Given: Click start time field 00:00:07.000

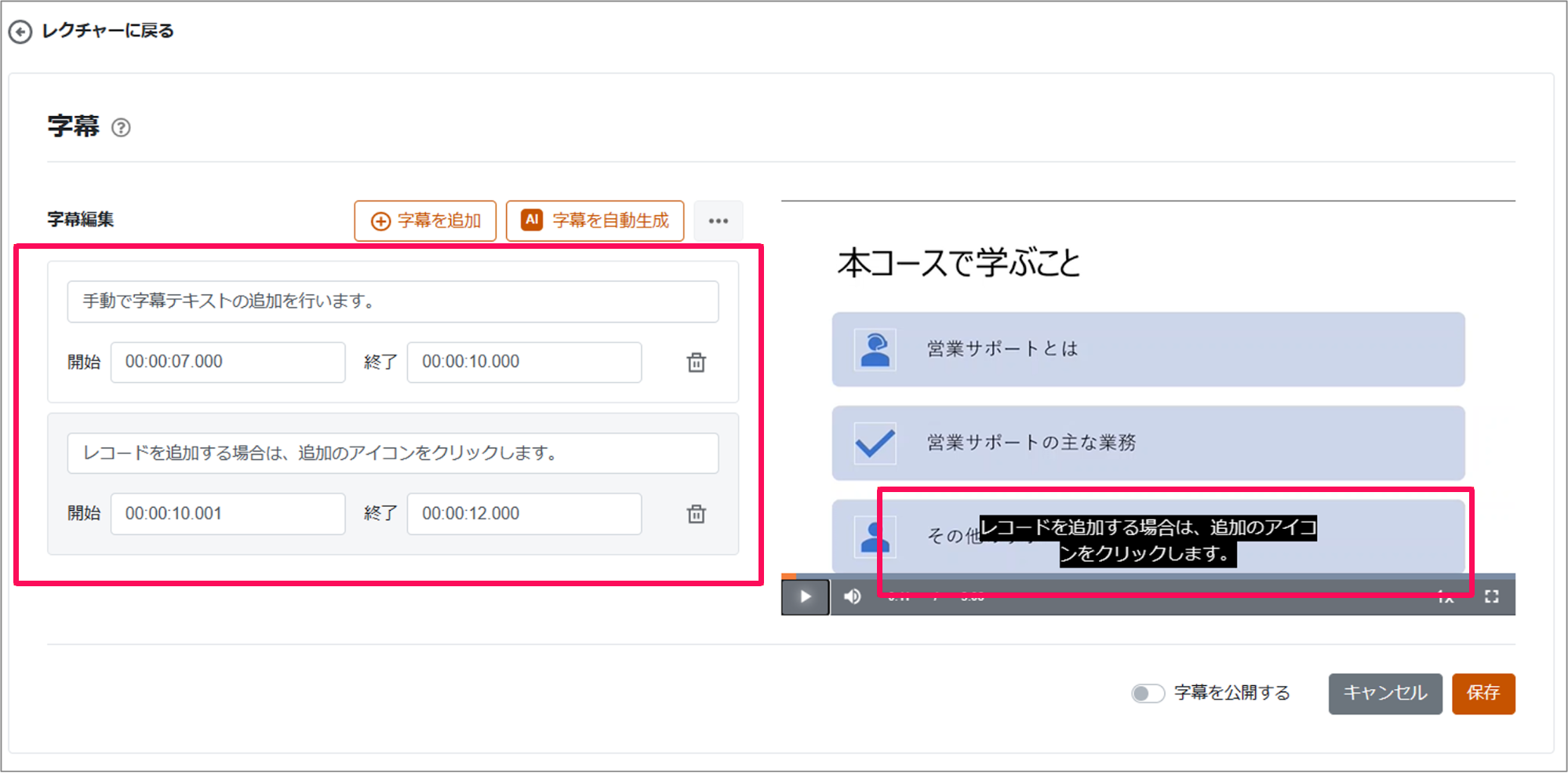Looking at the screenshot, I should pos(228,362).
